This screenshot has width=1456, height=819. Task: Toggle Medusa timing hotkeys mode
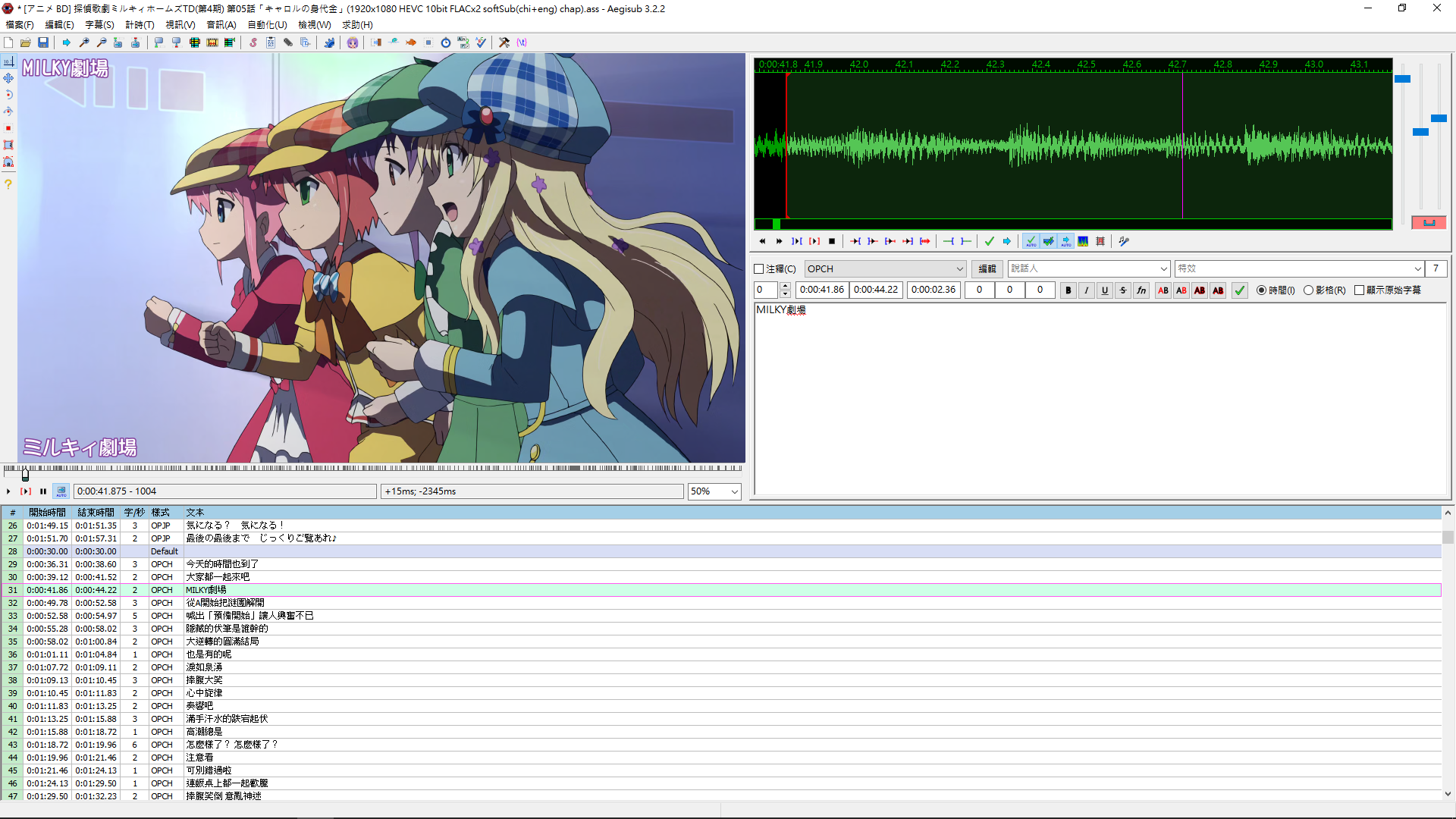pyautogui.click(x=1100, y=241)
